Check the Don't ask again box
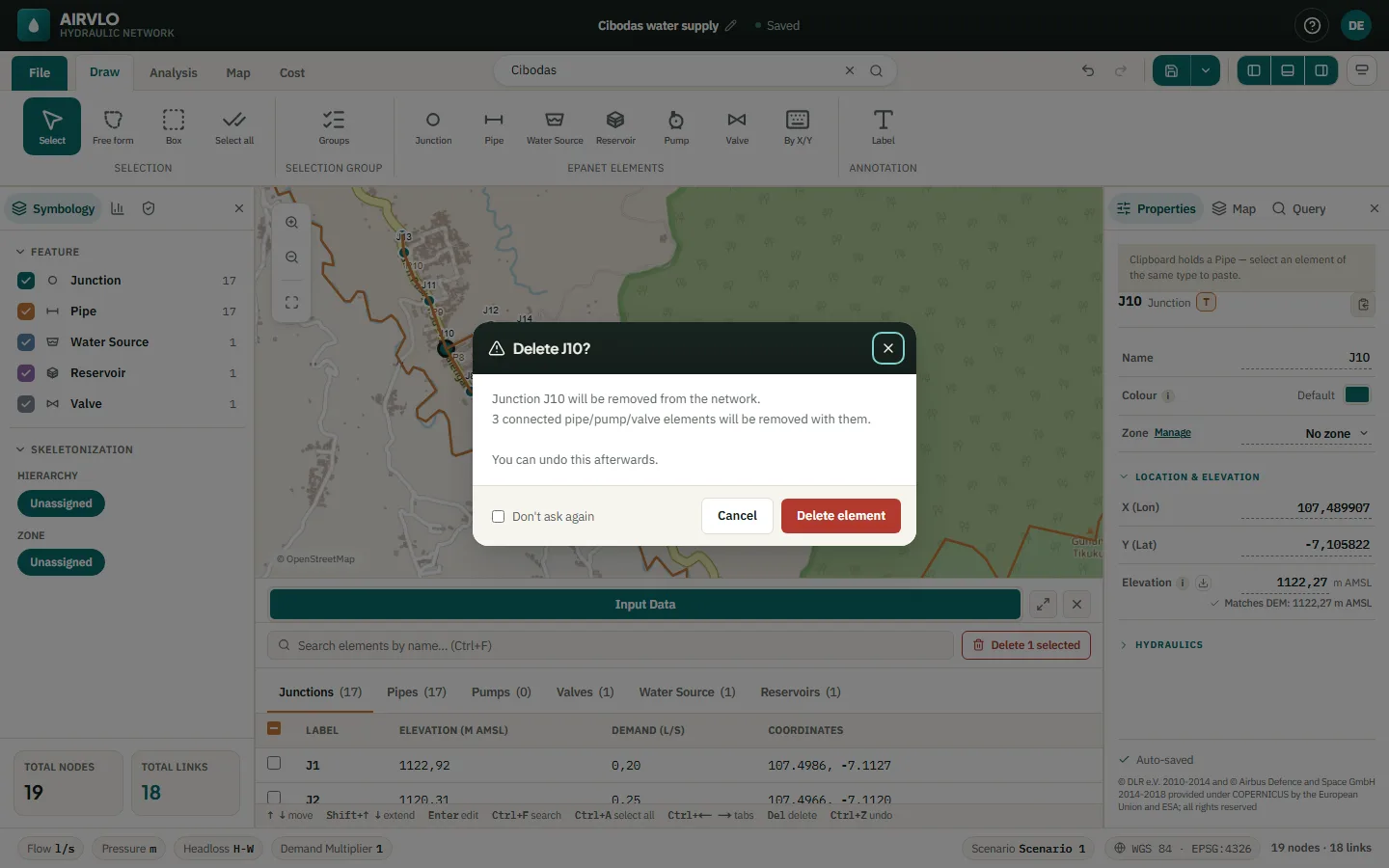This screenshot has width=1389, height=868. [x=499, y=516]
